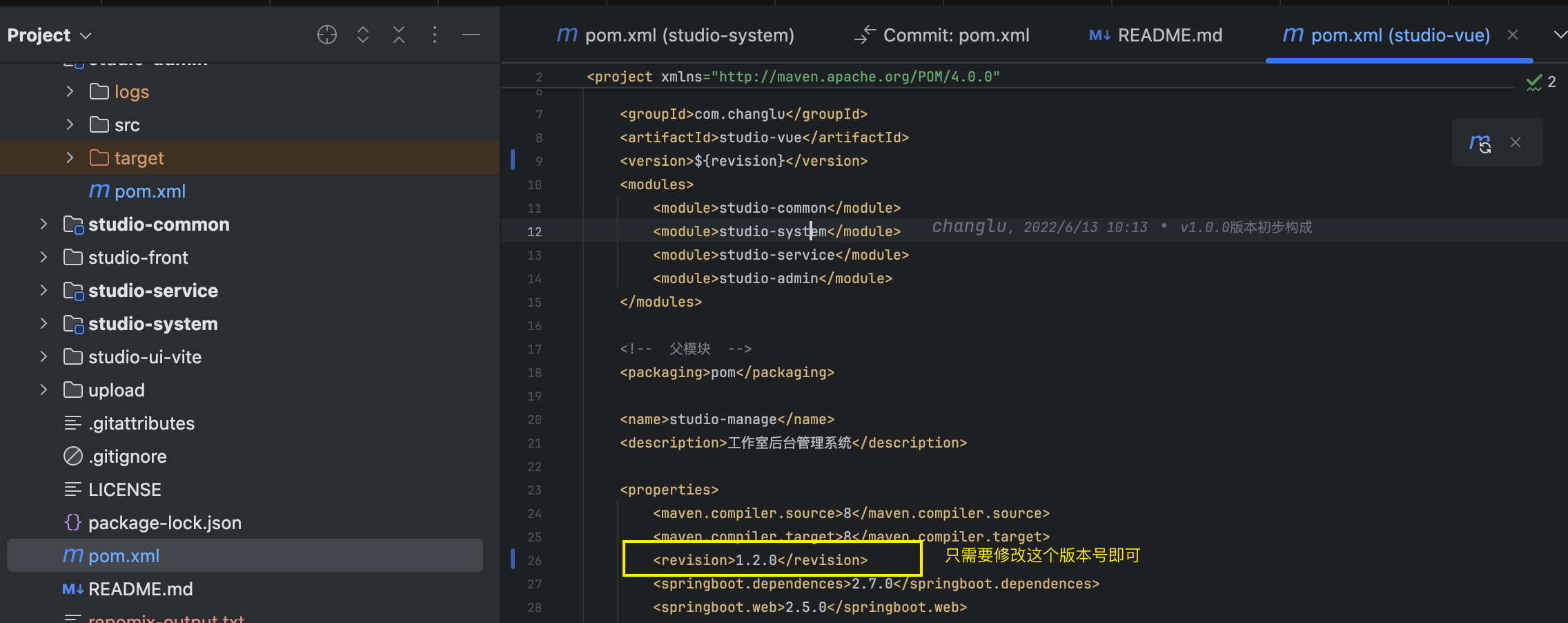This screenshot has height=623, width=1568.
Task: Click the locate opened file crosshair icon
Action: click(327, 35)
